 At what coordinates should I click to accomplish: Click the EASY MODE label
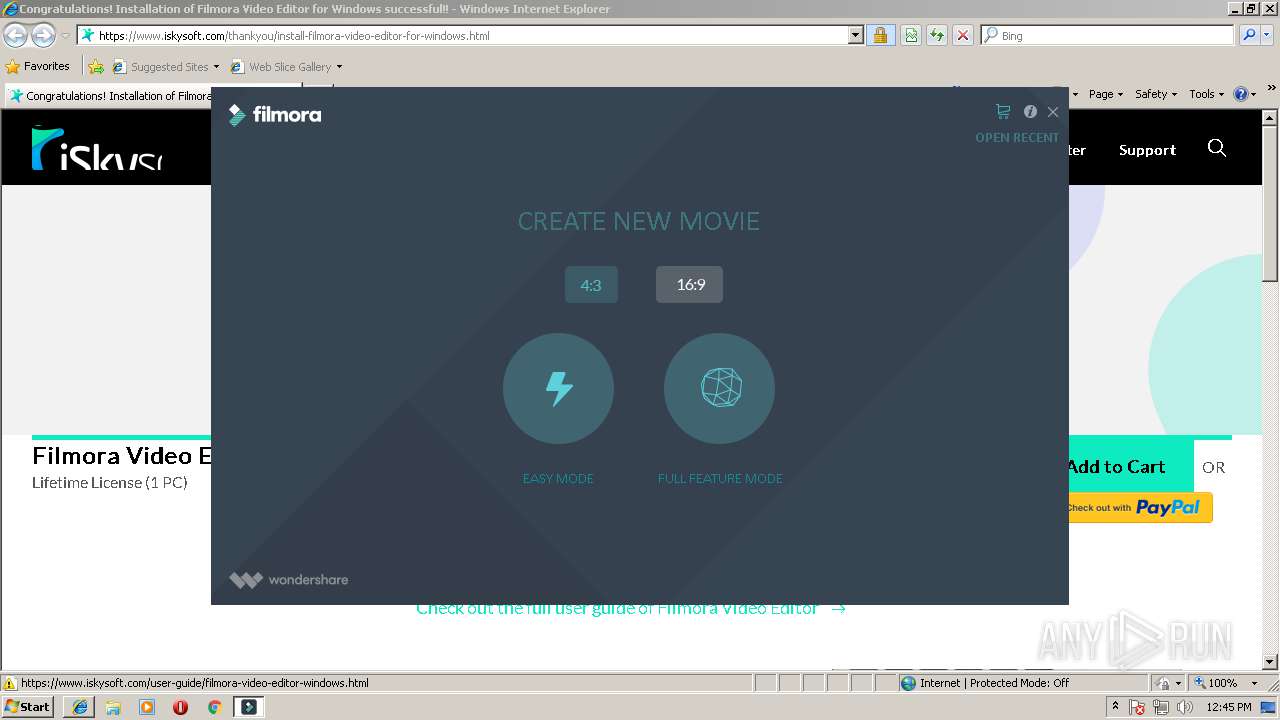(558, 479)
